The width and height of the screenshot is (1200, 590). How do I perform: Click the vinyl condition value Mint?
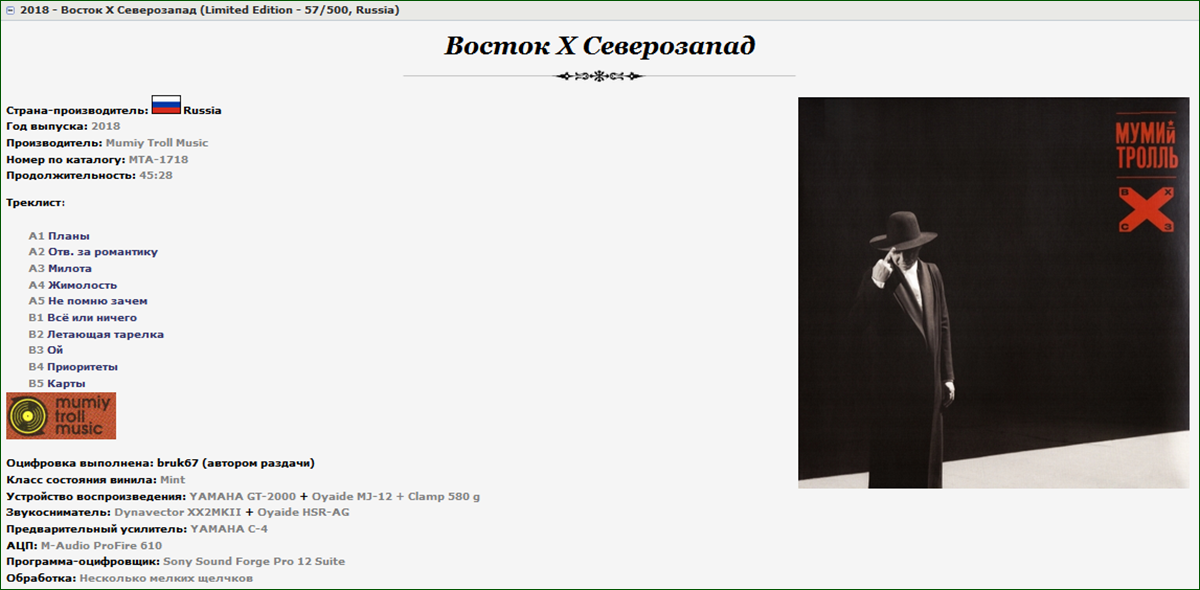pos(173,480)
